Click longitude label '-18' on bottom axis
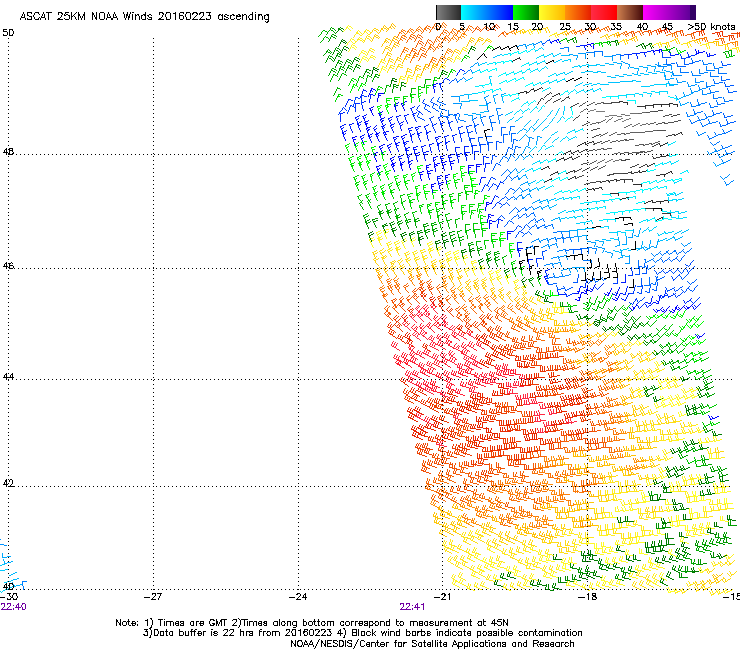 click(x=588, y=597)
